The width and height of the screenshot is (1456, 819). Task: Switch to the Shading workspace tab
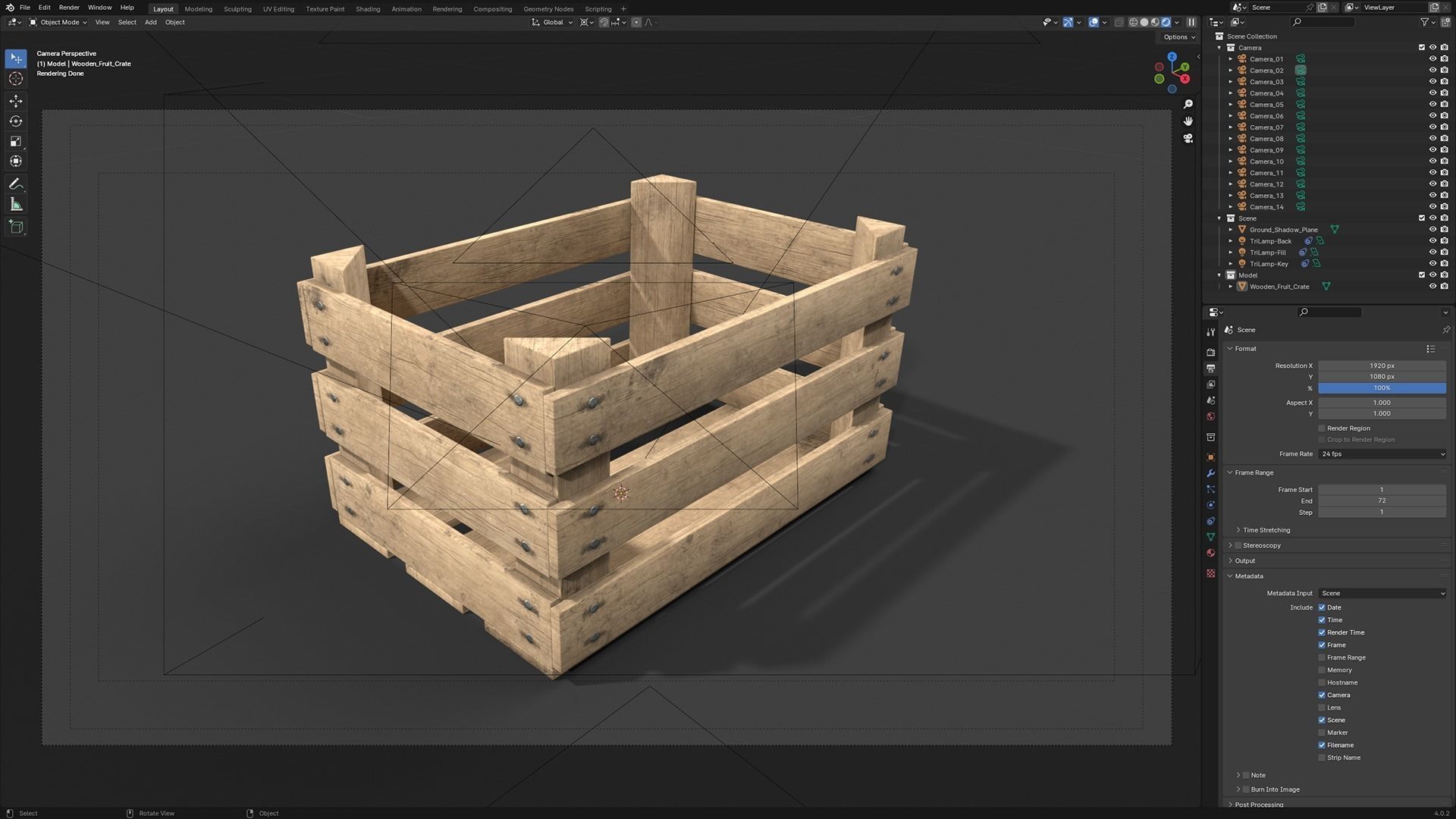tap(368, 9)
